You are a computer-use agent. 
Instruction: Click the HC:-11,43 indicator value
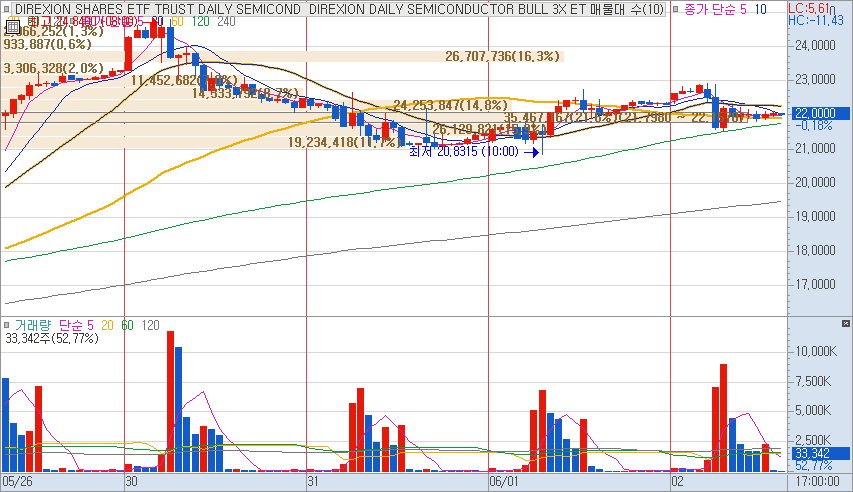pyautogui.click(x=815, y=20)
